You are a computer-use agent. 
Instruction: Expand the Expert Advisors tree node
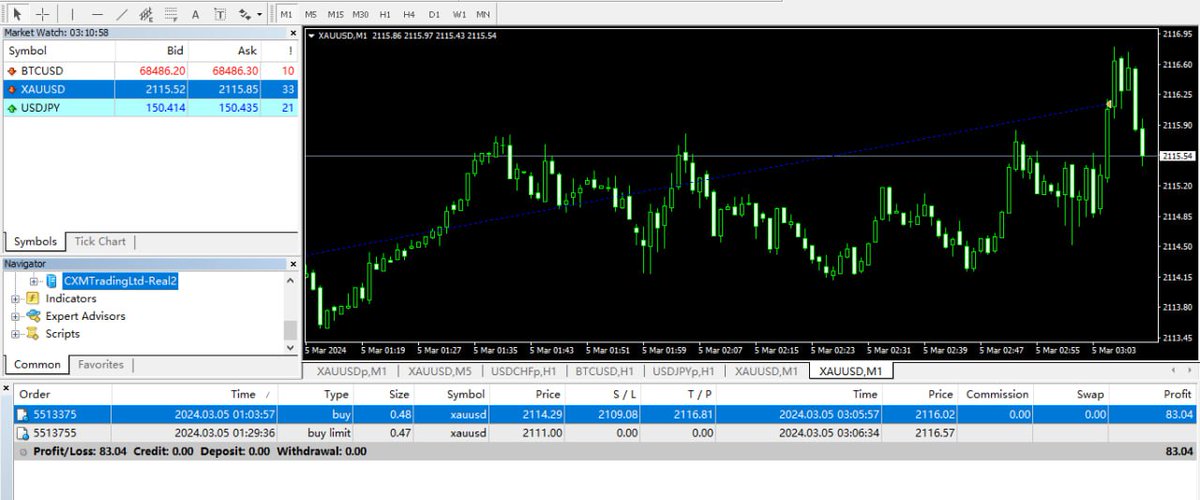(x=15, y=316)
